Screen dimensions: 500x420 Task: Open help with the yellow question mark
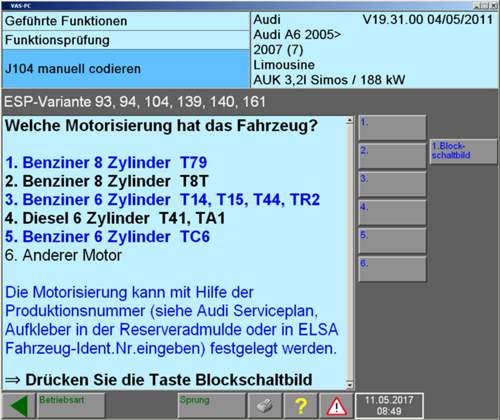pyautogui.click(x=301, y=406)
